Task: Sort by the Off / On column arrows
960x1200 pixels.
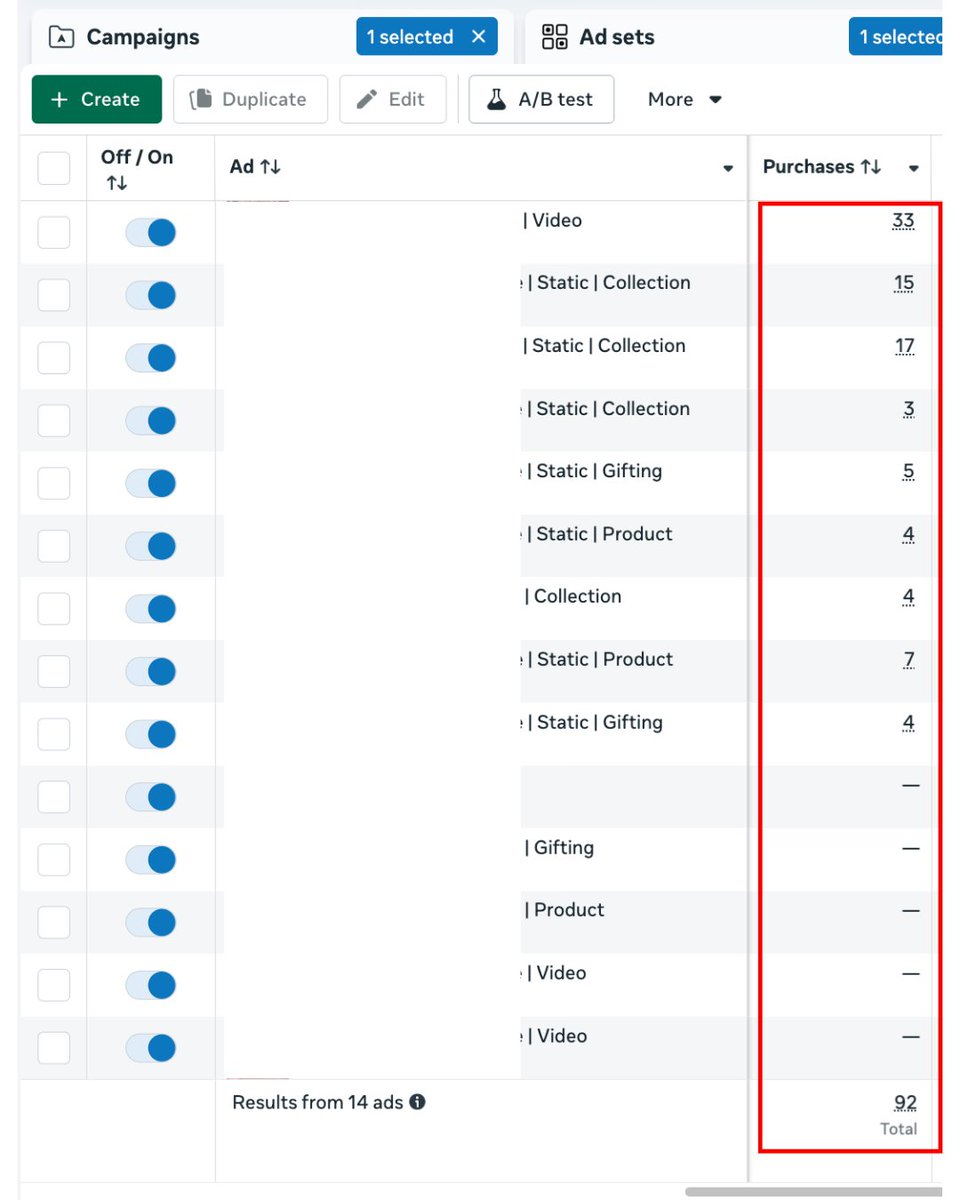Action: (117, 184)
